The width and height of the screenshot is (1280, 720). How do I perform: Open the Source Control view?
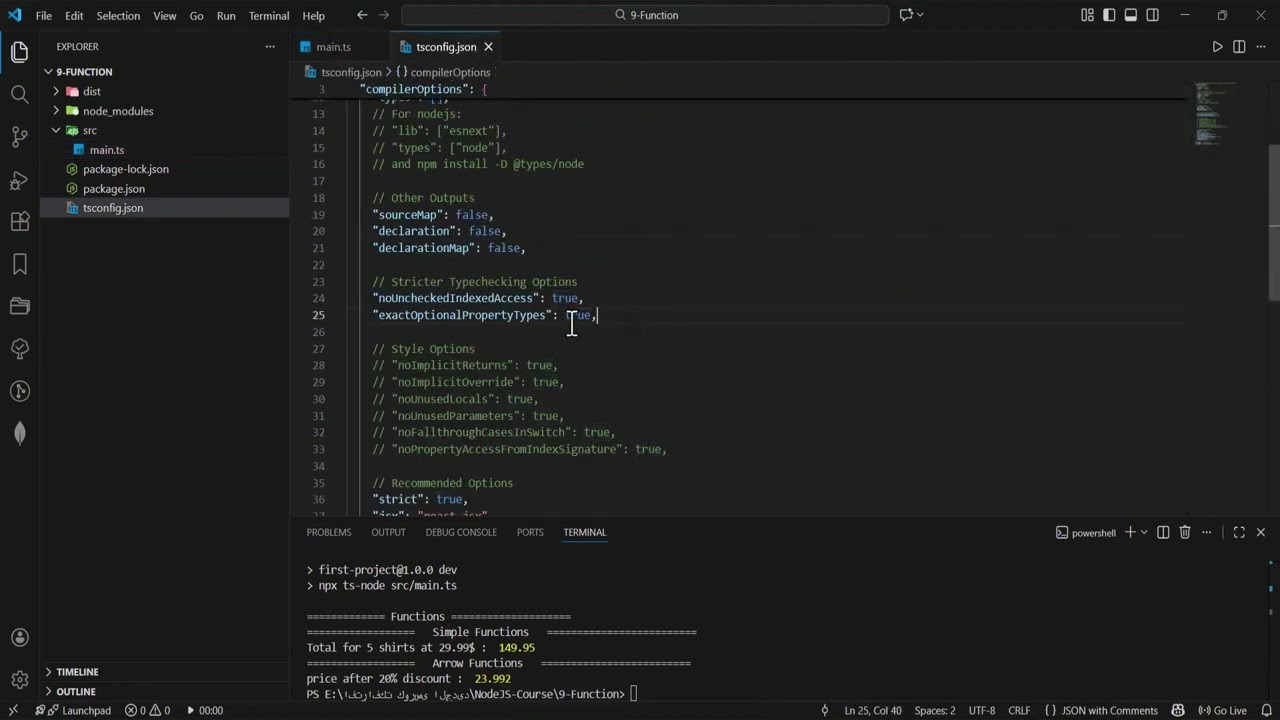pyautogui.click(x=19, y=137)
